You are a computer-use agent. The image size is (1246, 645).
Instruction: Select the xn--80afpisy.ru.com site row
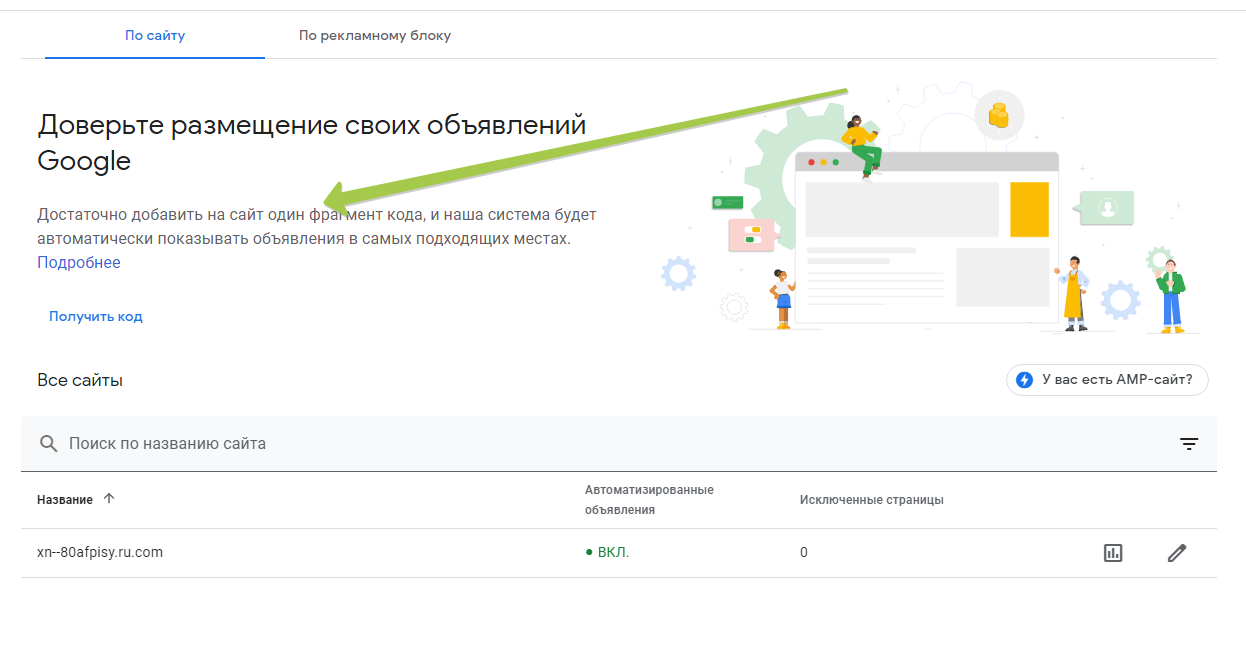coord(618,552)
